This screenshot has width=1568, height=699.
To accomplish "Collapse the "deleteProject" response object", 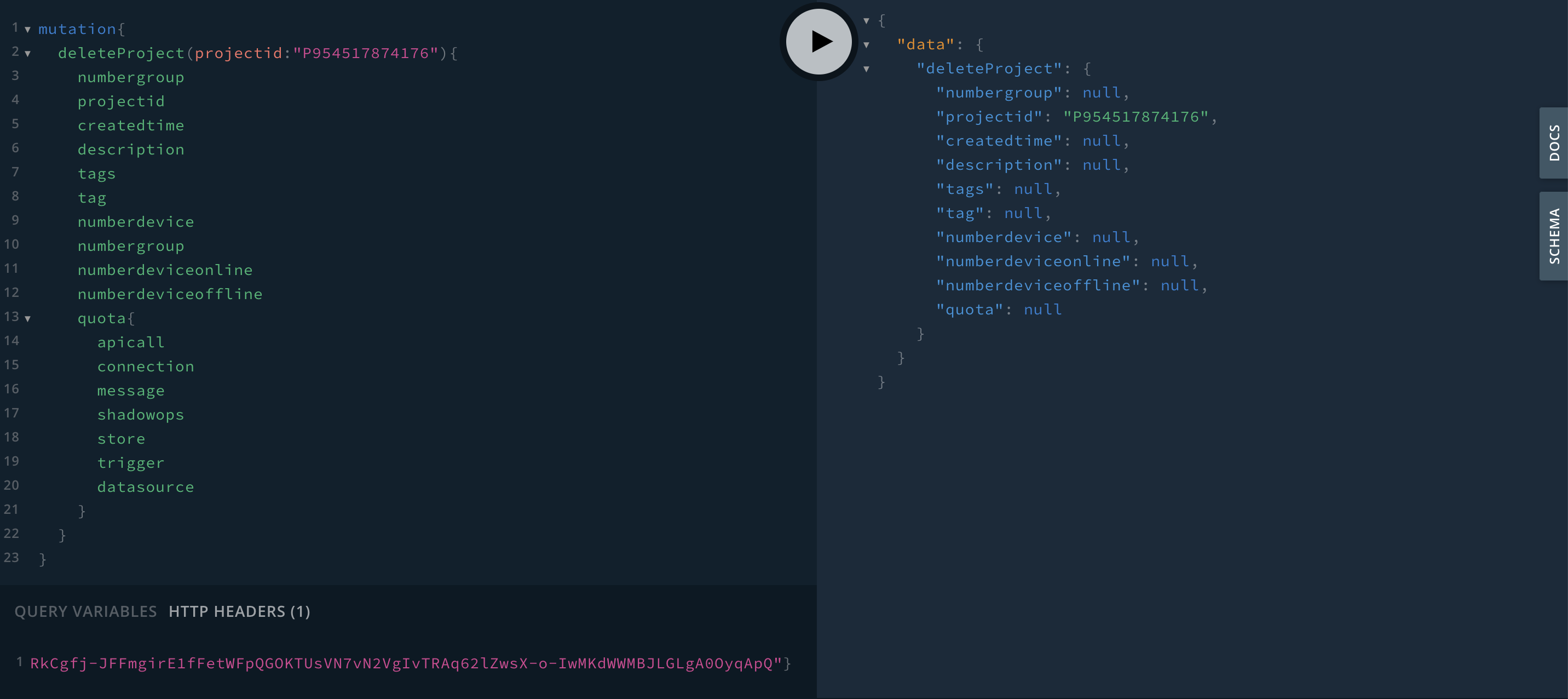I will pos(866,69).
